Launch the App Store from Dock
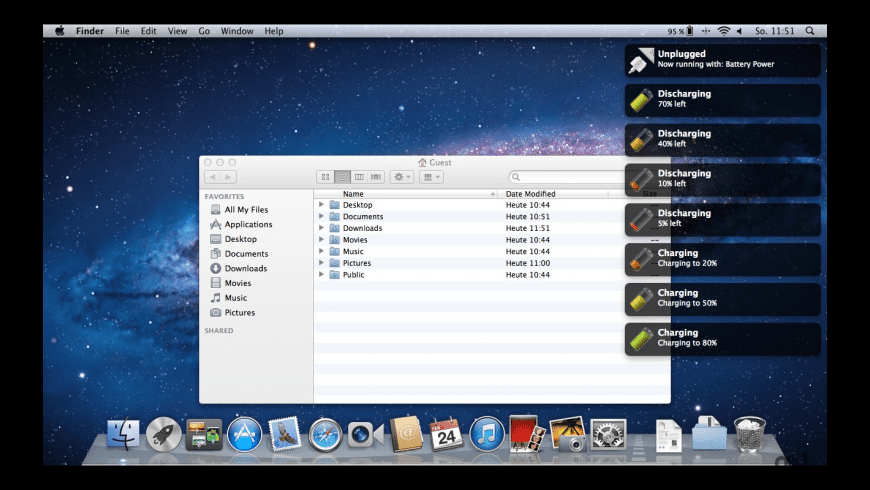 coord(244,434)
